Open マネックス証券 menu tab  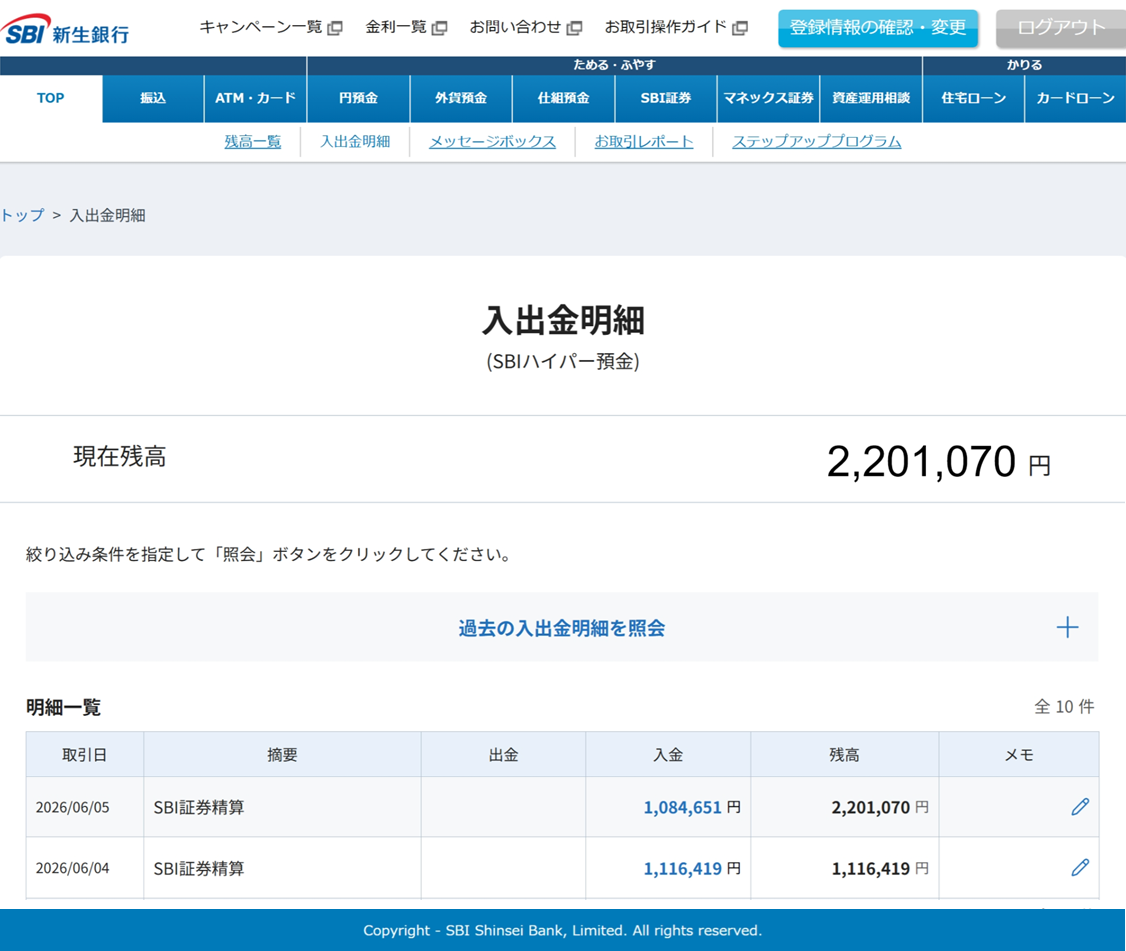(768, 98)
